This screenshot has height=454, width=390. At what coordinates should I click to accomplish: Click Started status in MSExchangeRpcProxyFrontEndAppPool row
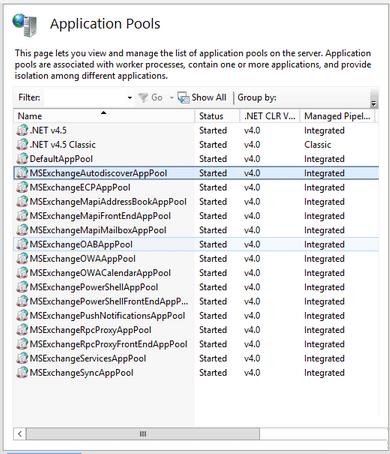tap(213, 344)
